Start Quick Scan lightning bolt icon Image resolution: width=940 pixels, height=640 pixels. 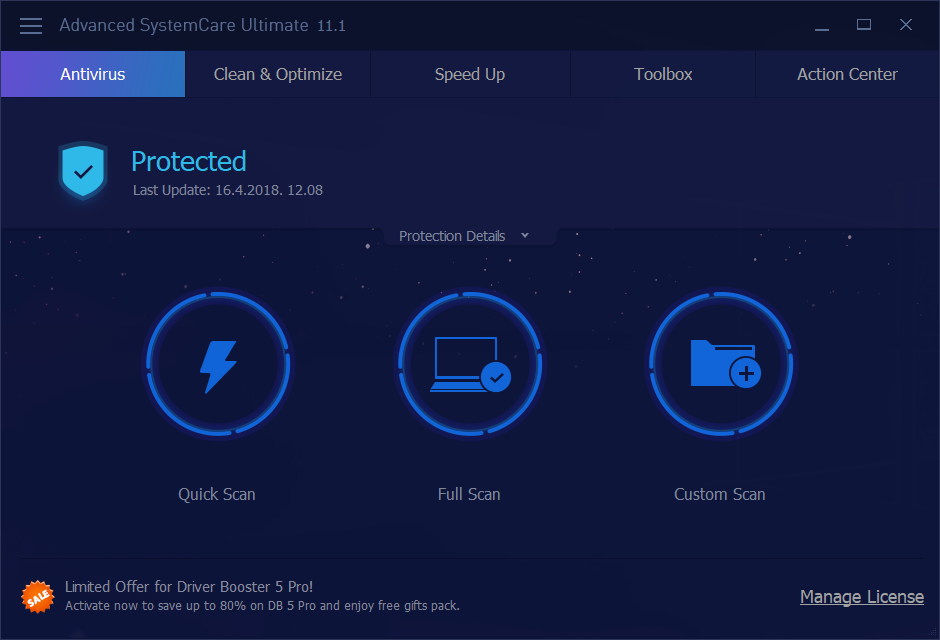(x=218, y=366)
